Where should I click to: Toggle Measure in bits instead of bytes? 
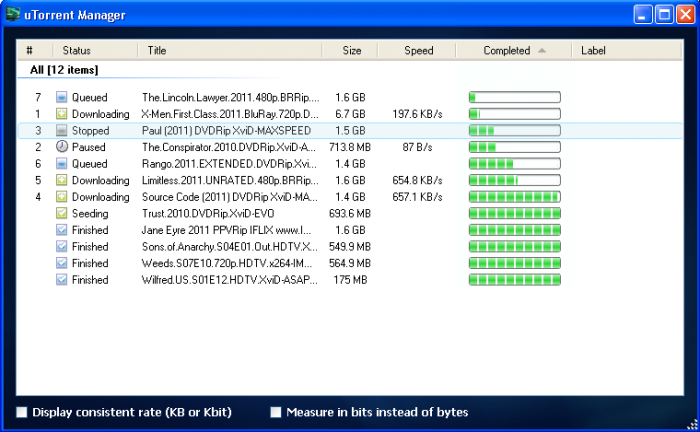click(276, 412)
